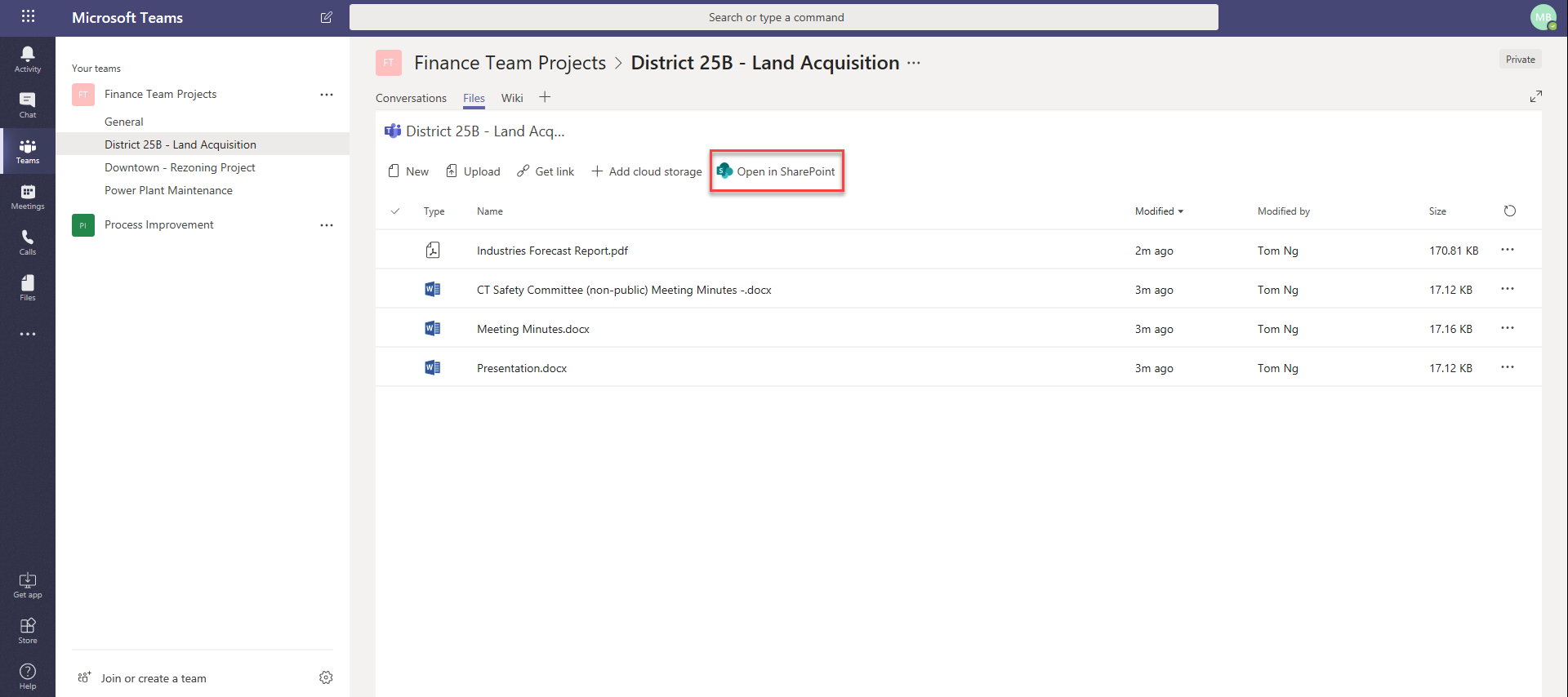Select the Files tab
The width and height of the screenshot is (1568, 697).
[474, 98]
